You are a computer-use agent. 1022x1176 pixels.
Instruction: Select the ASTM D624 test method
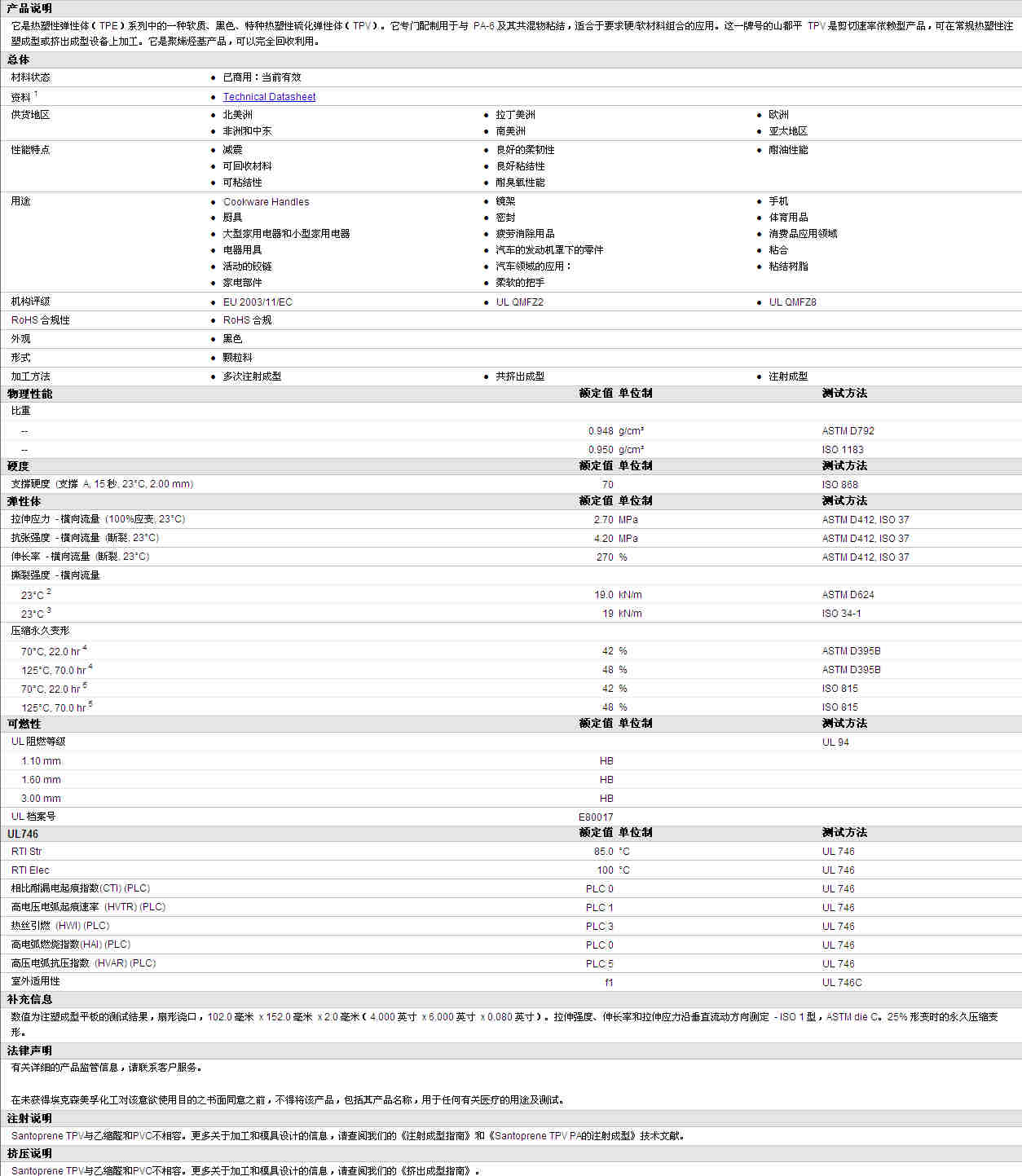(x=848, y=595)
